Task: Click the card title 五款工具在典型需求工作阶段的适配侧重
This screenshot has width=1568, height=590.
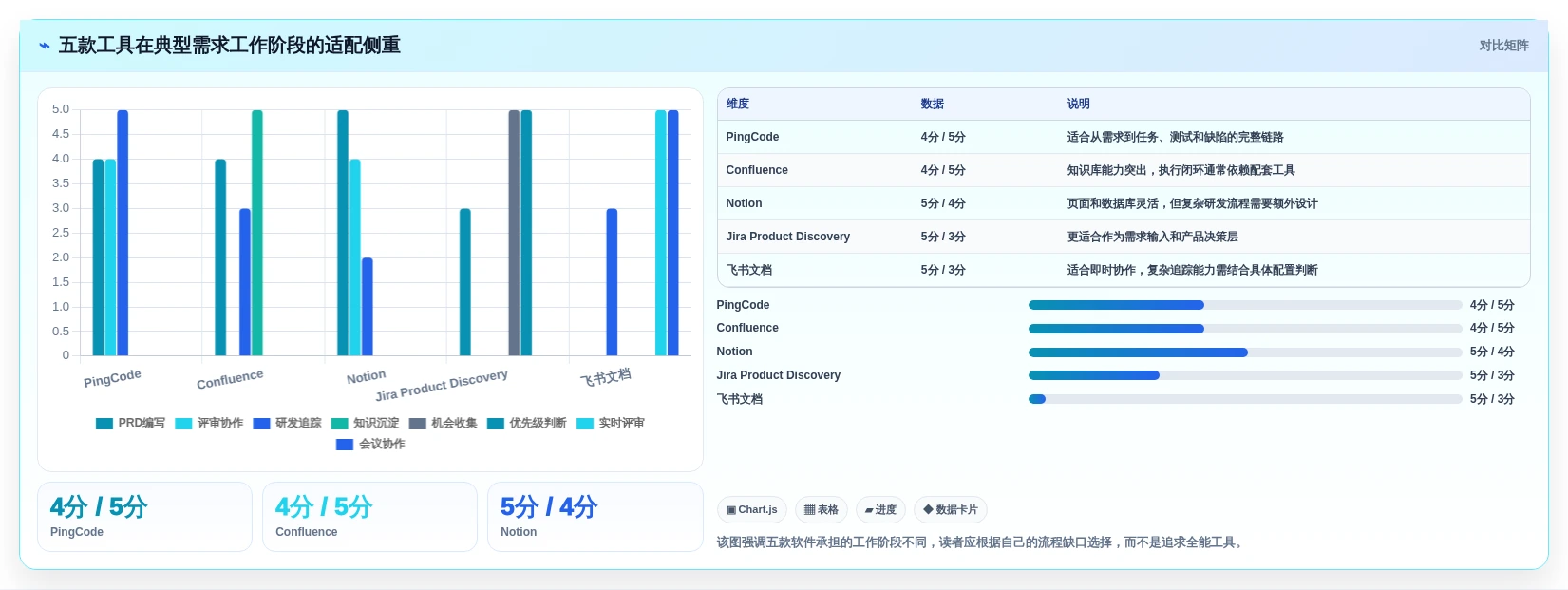Action: click(230, 46)
